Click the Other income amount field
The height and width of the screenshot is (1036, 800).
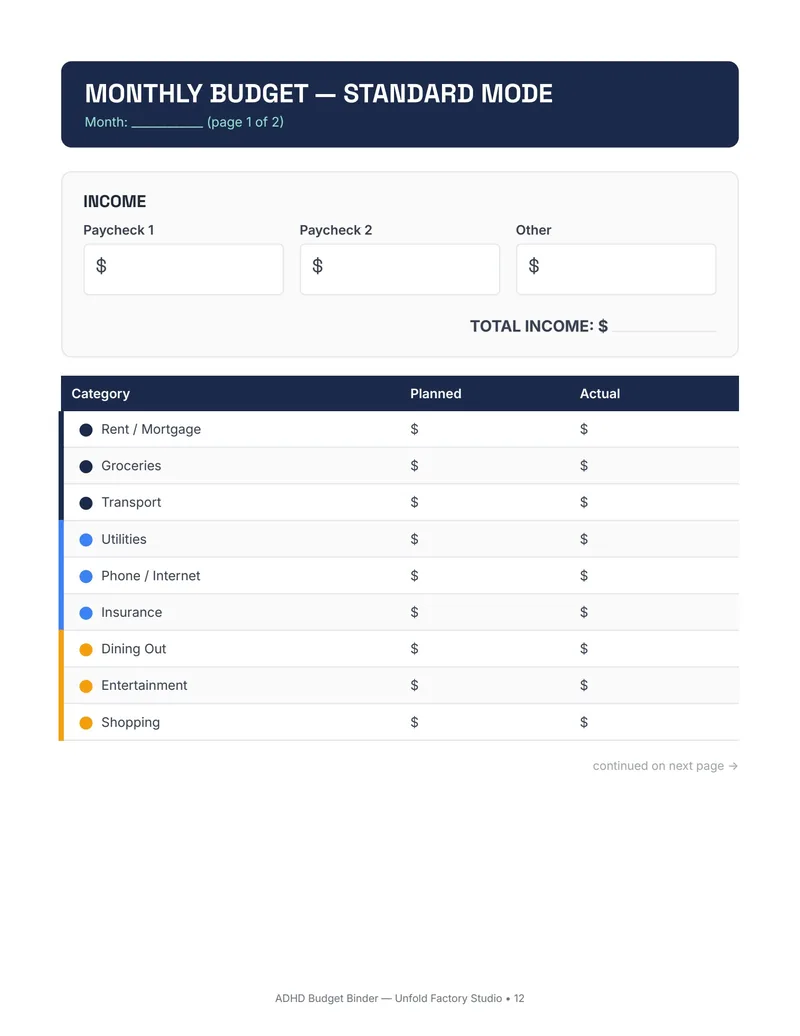click(x=616, y=269)
